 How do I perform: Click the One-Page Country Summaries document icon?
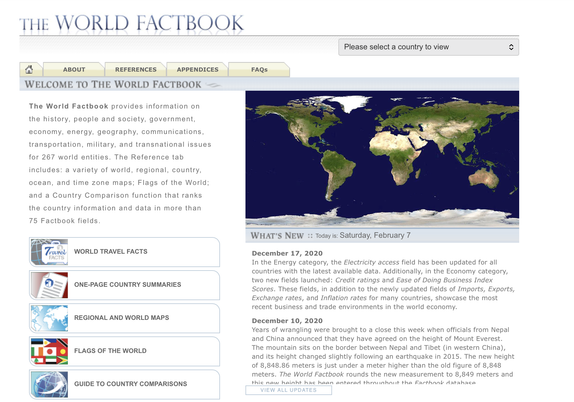tap(49, 285)
